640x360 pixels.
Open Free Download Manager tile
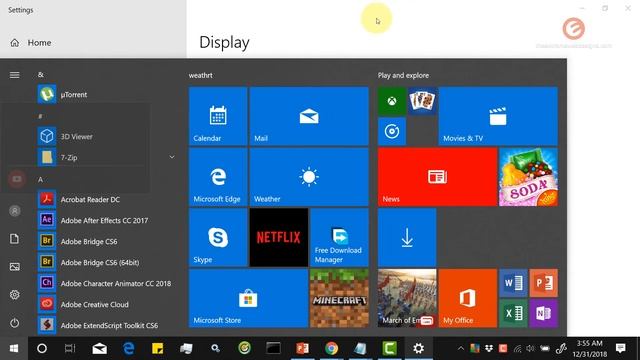point(339,238)
